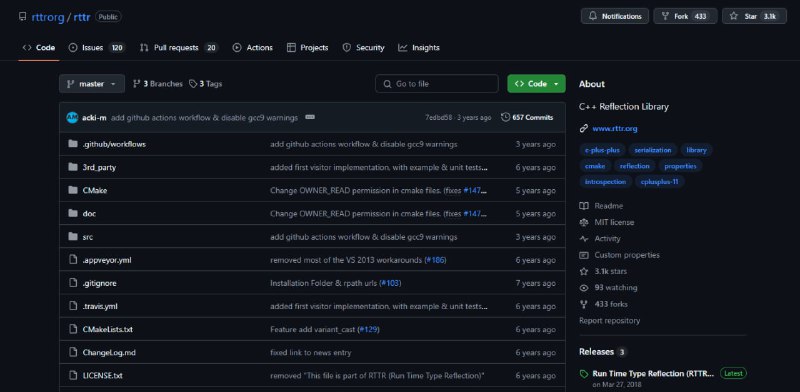
Task: Click the acki-m avatar image
Action: pyautogui.click(x=72, y=117)
